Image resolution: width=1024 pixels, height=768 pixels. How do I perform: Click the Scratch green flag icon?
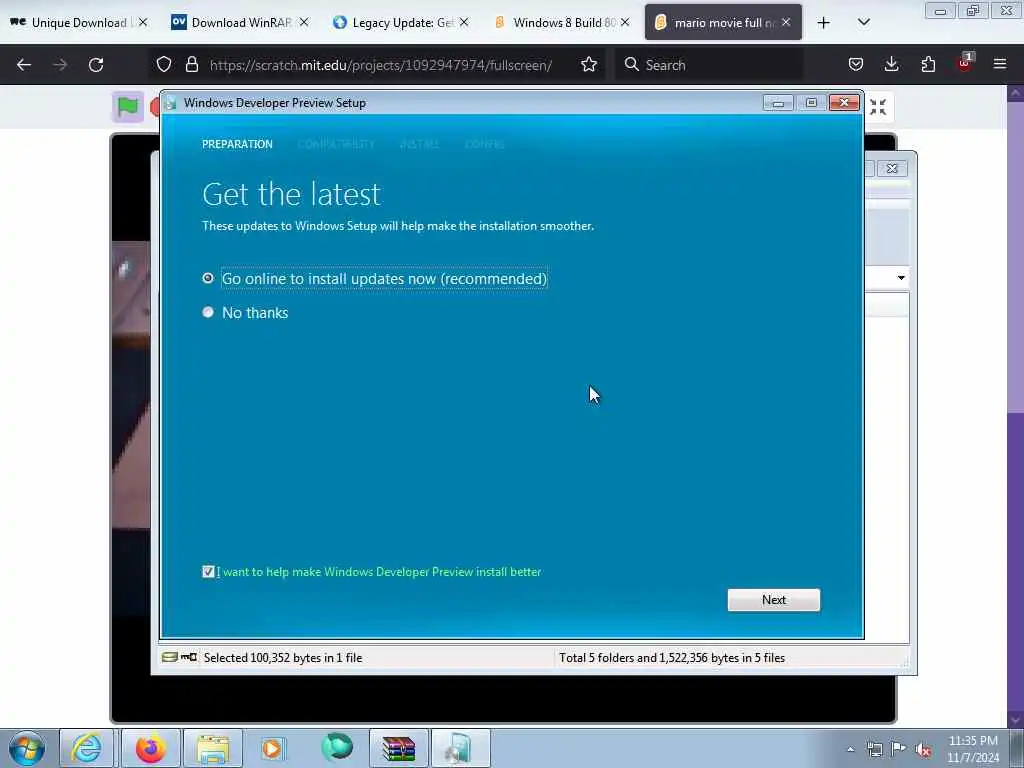pyautogui.click(x=127, y=106)
